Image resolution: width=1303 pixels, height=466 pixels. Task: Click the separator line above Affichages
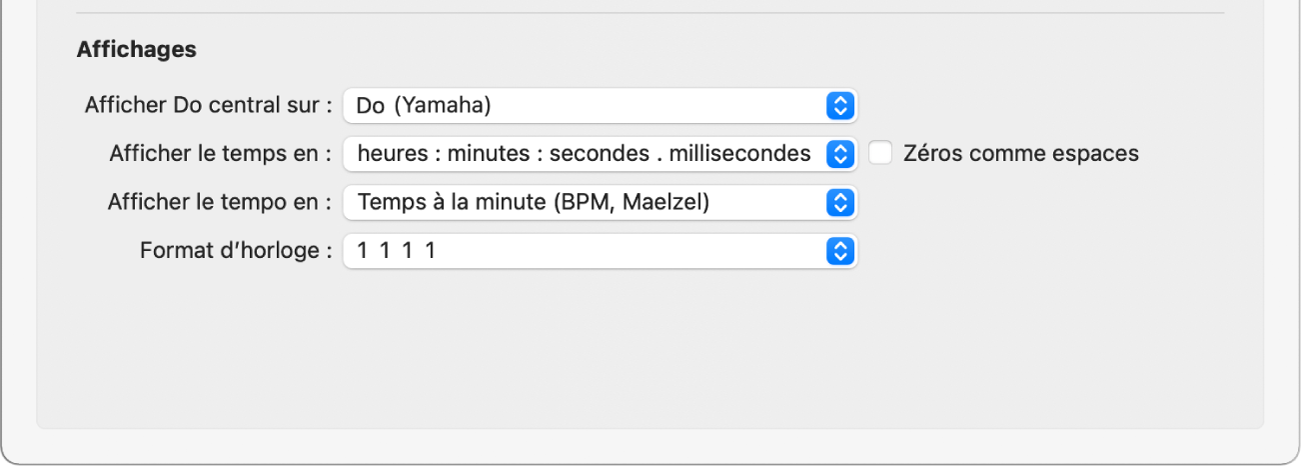[x=650, y=13]
